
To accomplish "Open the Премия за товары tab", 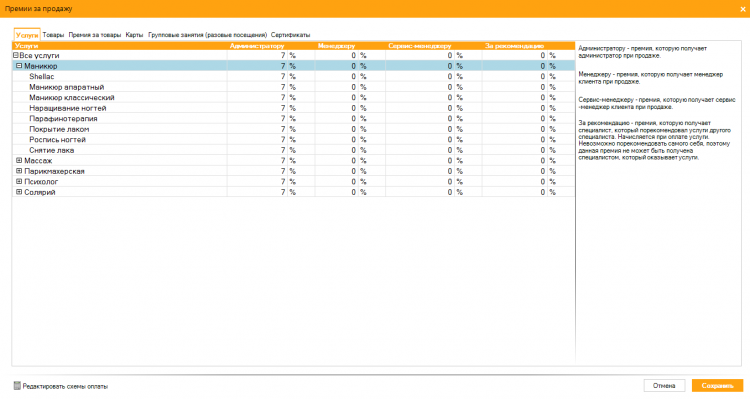I will click(95, 35).
